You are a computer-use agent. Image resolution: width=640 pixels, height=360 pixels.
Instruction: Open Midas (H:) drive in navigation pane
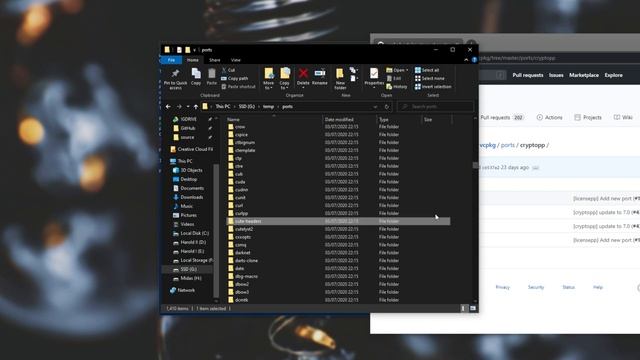[x=191, y=278]
